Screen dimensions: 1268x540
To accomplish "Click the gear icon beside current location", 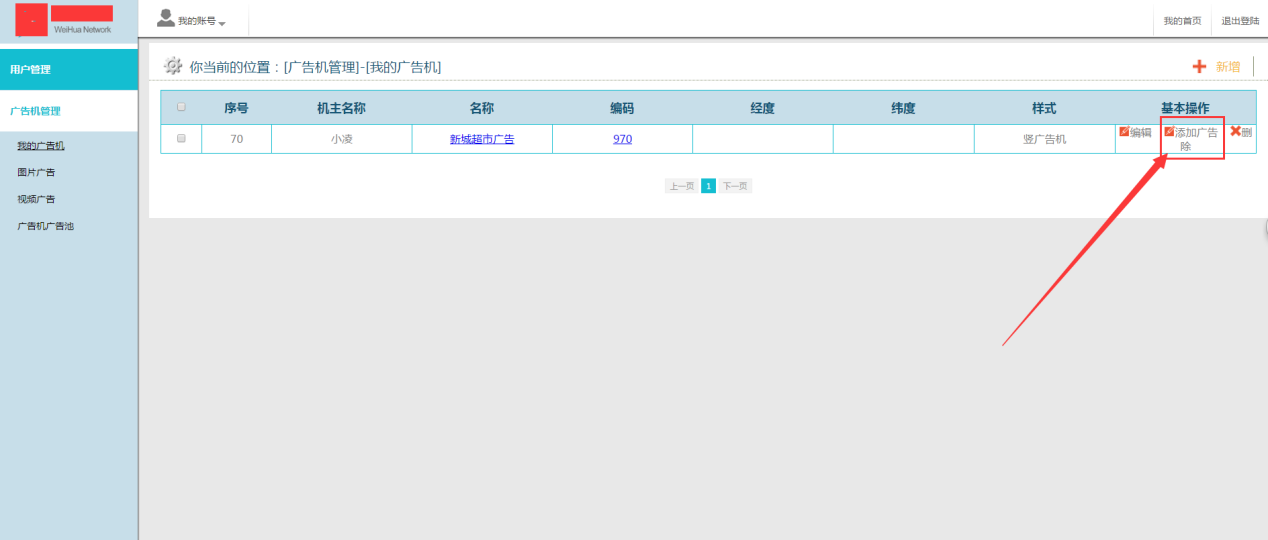I will pyautogui.click(x=173, y=66).
